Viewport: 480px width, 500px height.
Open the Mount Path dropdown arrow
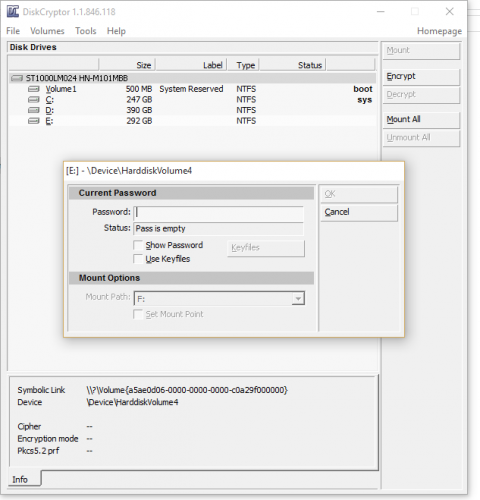coord(298,299)
